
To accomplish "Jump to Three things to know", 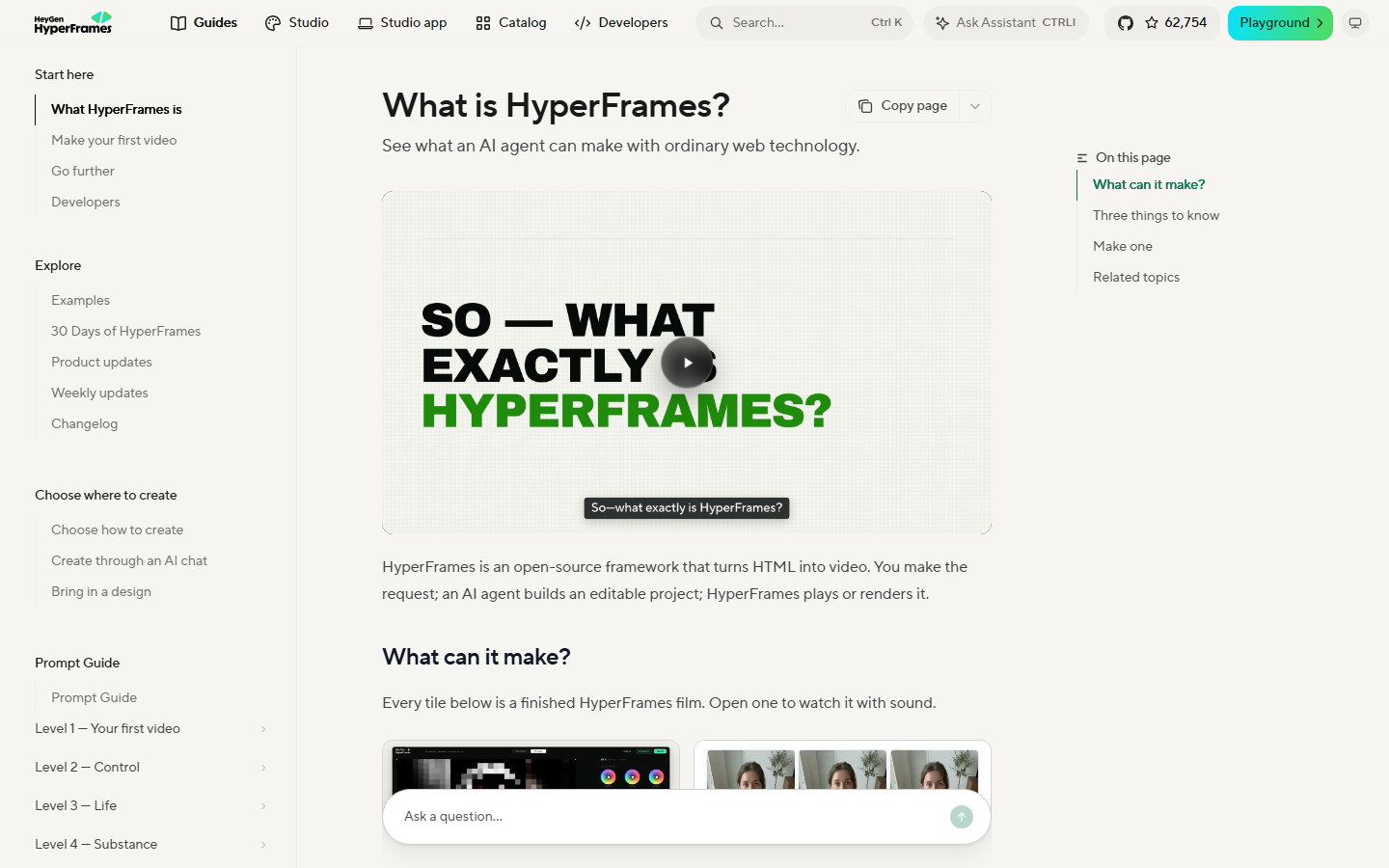I will point(1156,216).
